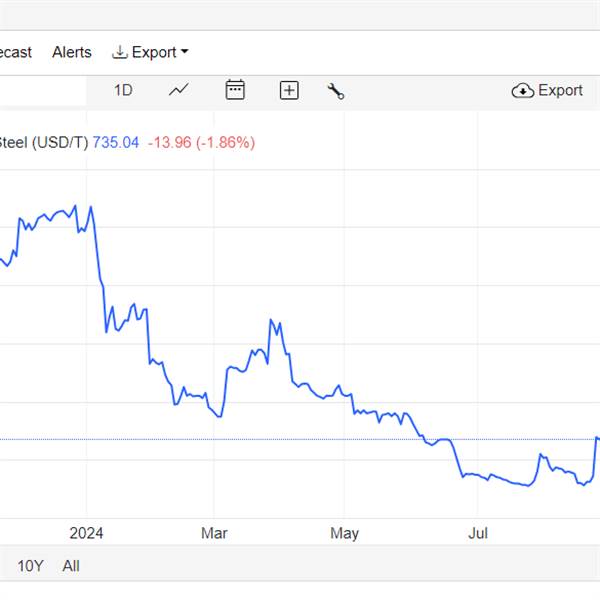Click the Mar axis label

pyautogui.click(x=214, y=533)
